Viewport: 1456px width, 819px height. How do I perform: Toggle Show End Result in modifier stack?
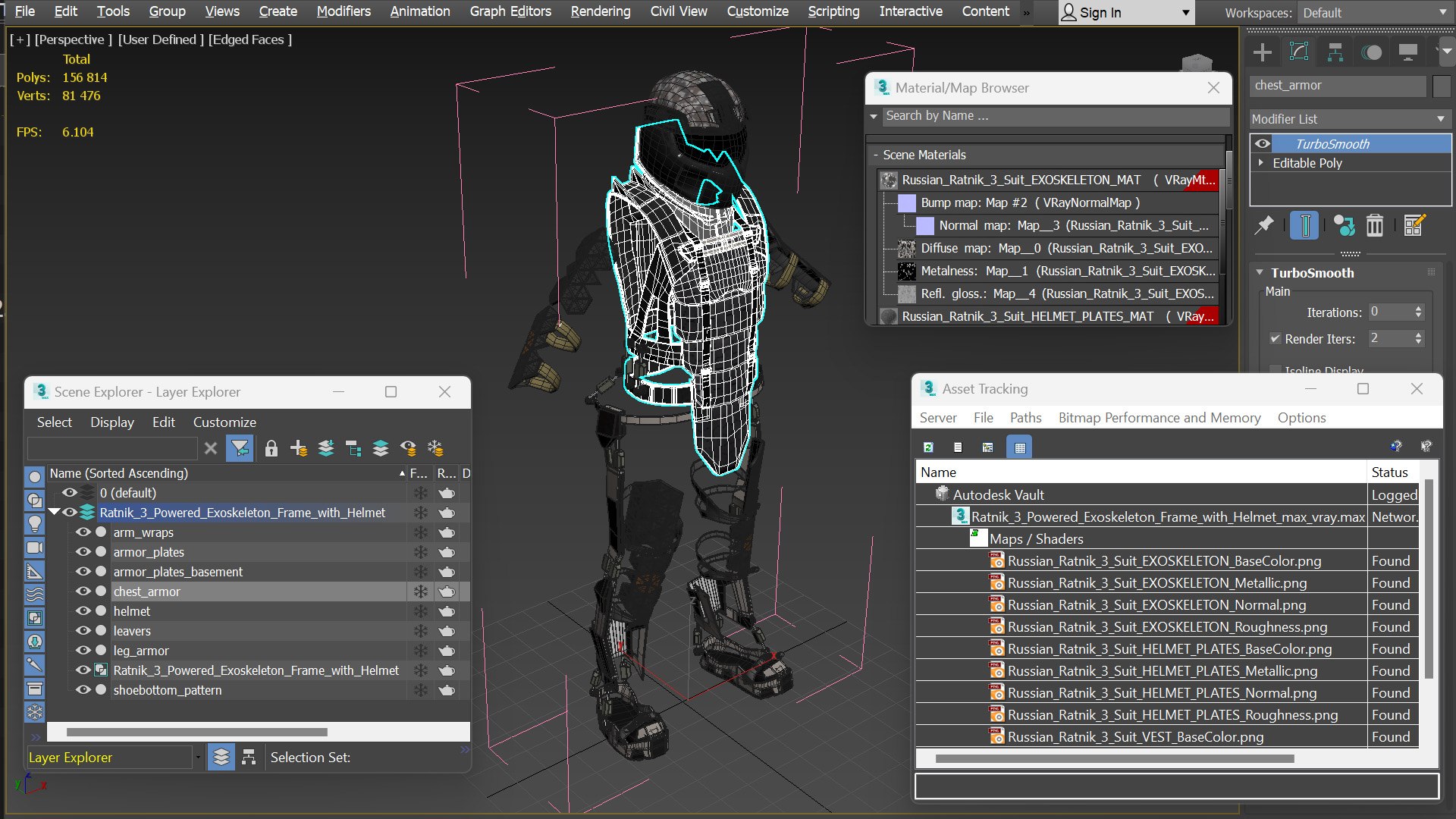[x=1304, y=225]
